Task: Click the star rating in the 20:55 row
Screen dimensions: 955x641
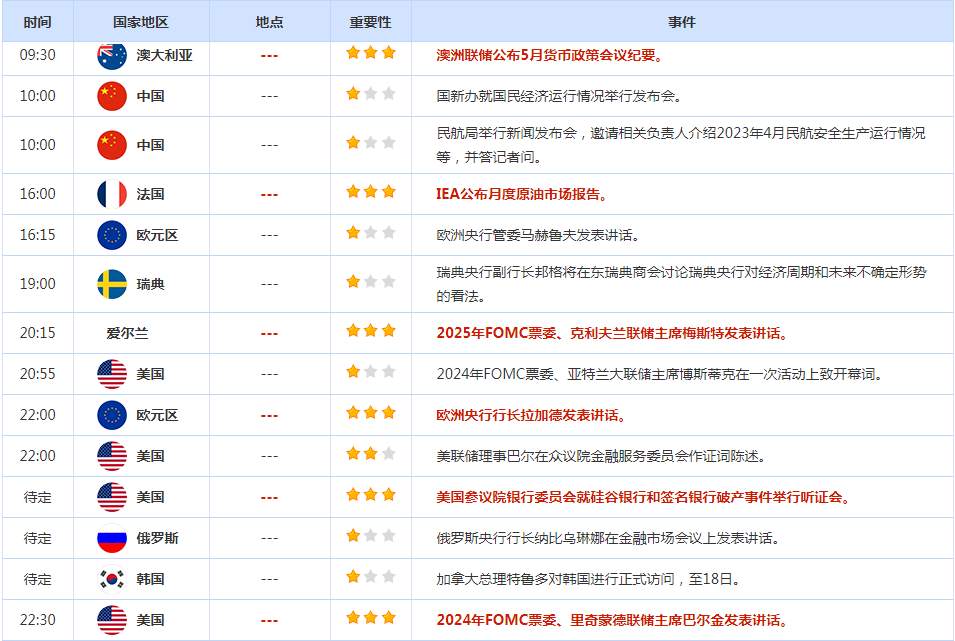Action: [x=371, y=371]
